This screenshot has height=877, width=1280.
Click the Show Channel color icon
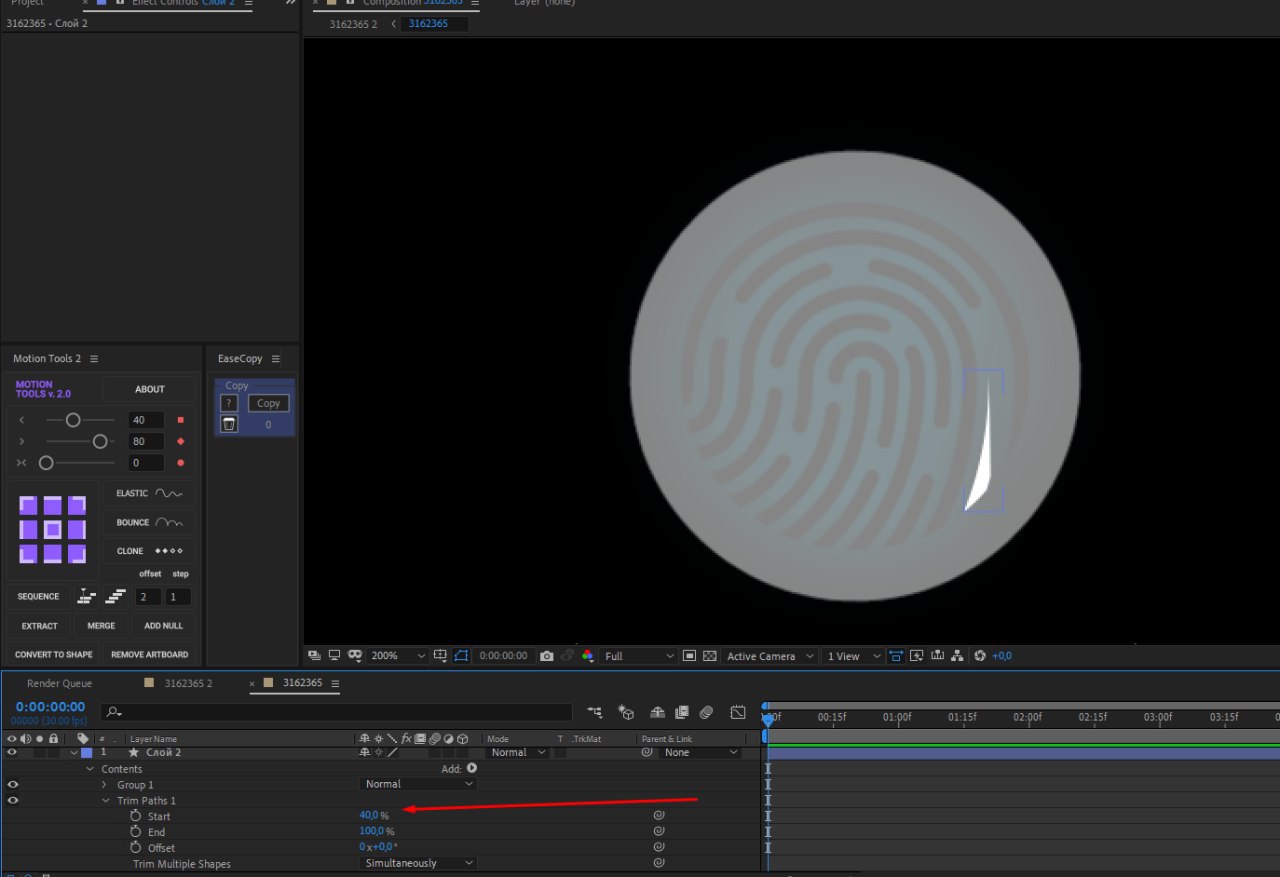pyautogui.click(x=587, y=656)
